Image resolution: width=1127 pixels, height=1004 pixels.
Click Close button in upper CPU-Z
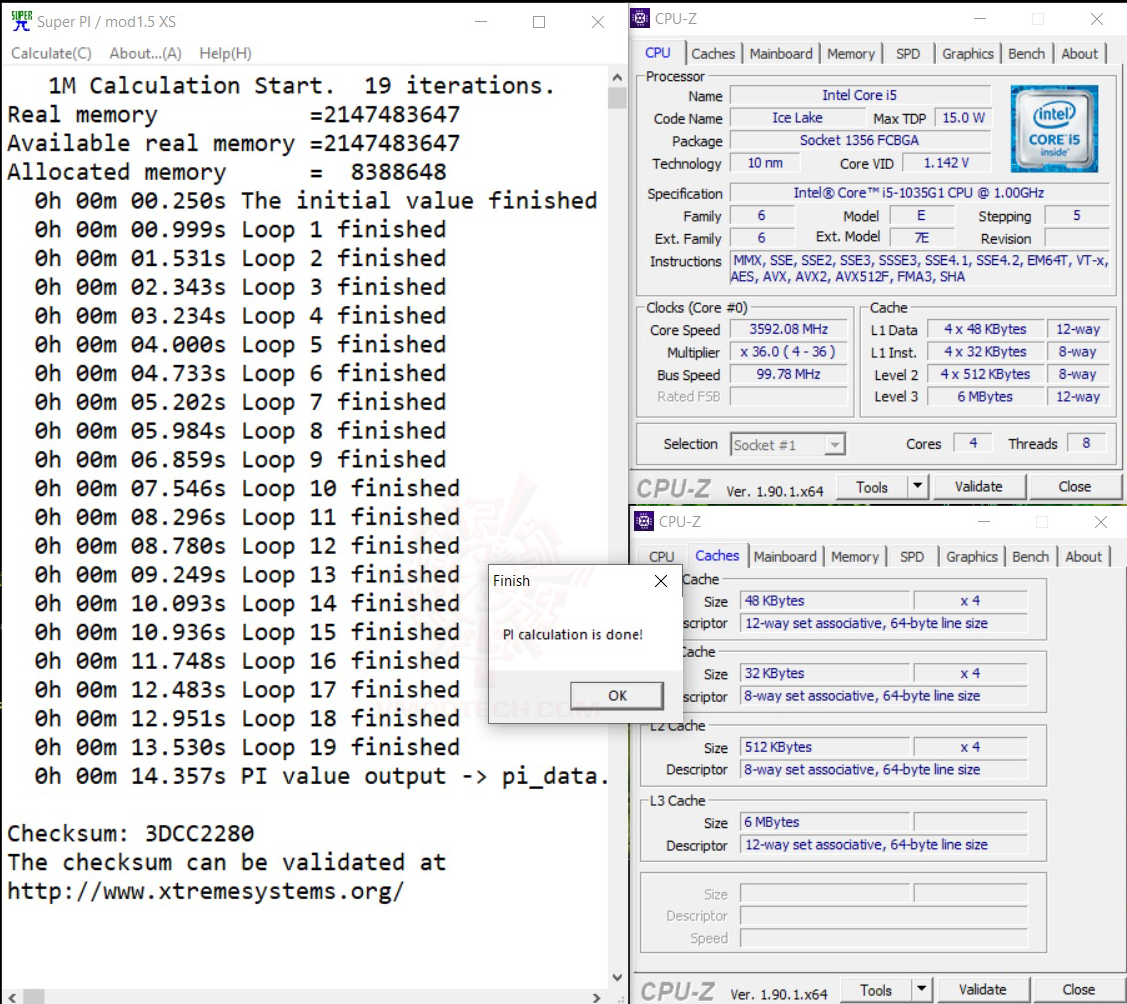(1075, 487)
